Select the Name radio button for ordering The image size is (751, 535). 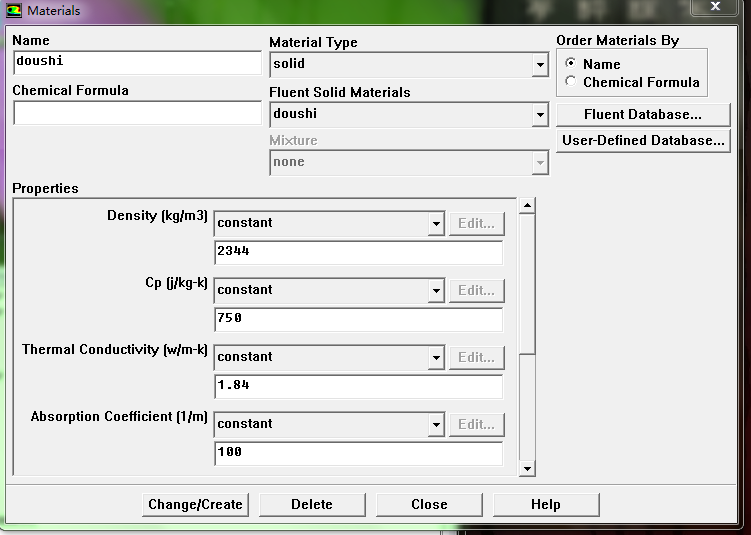click(x=571, y=64)
